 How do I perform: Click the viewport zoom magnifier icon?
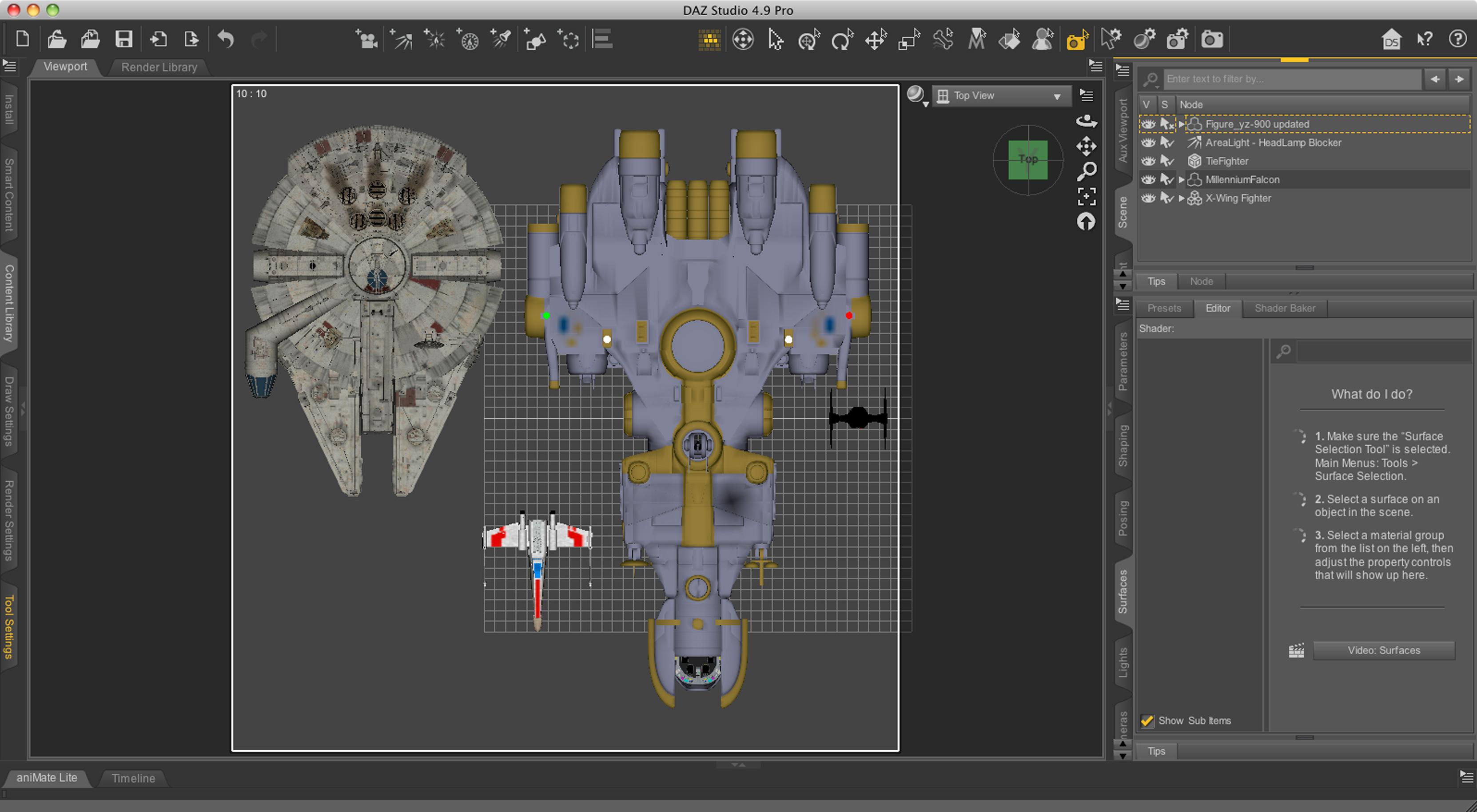click(1086, 171)
